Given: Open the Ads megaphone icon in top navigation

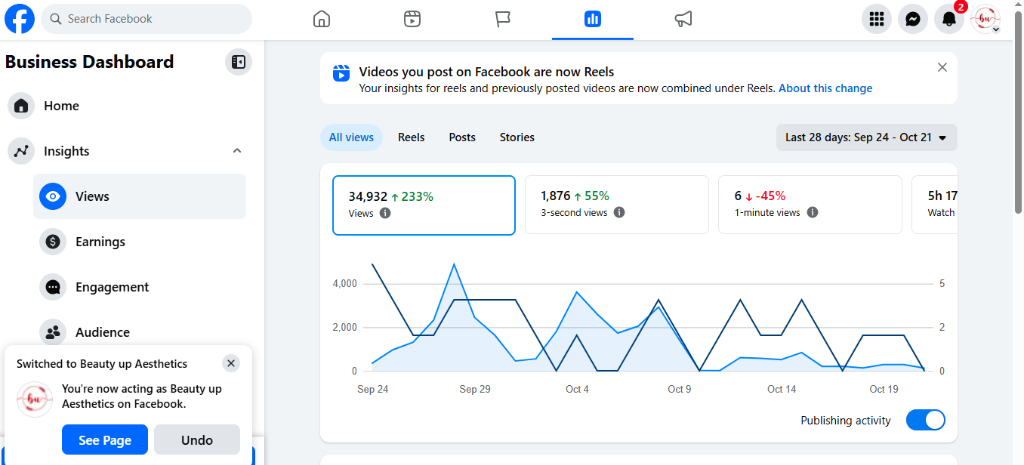Looking at the screenshot, I should pos(683,19).
